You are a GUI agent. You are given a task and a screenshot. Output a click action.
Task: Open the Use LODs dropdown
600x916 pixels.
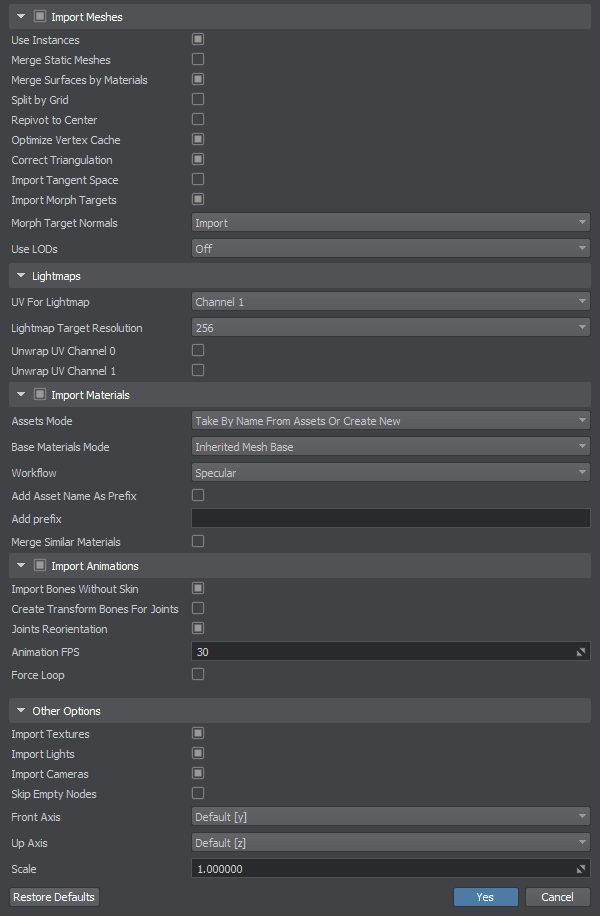tap(390, 248)
